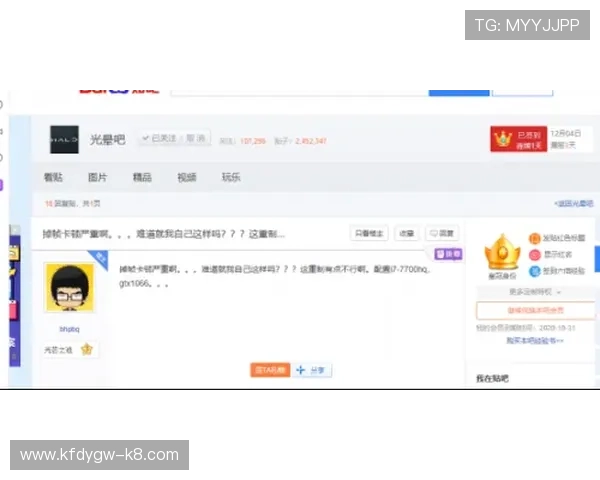Switch to the 看贴 tab

tap(53, 177)
